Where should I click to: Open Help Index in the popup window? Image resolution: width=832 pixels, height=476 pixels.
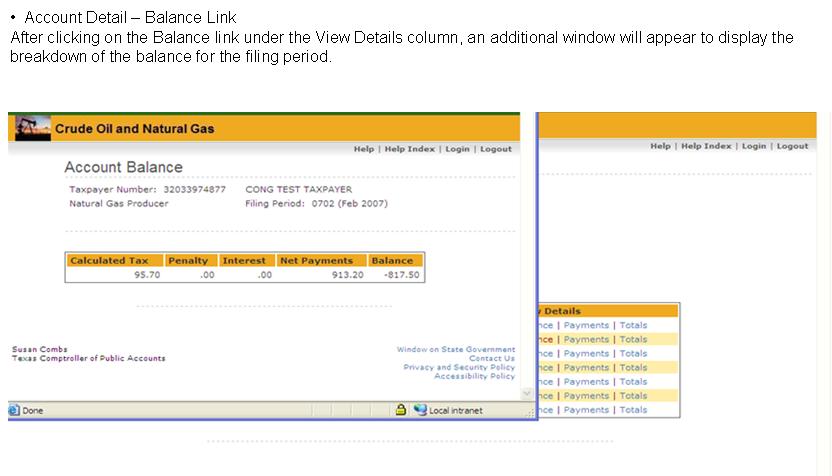pyautogui.click(x=410, y=149)
